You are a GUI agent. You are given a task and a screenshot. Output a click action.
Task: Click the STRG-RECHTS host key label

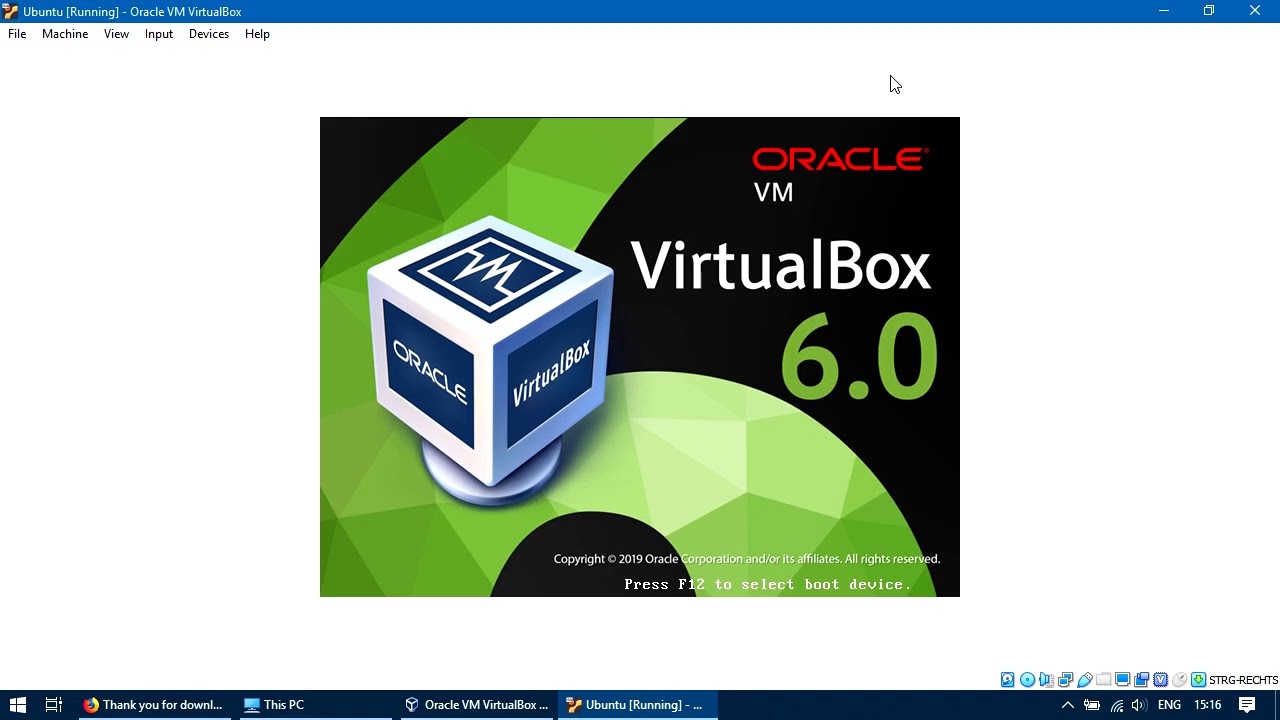point(1243,680)
